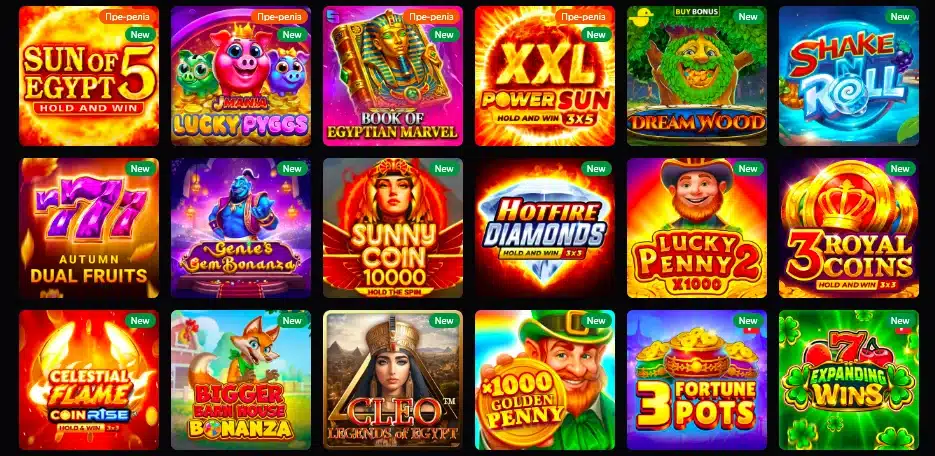The height and width of the screenshot is (456, 935).
Task: Click the New badge on Shake N Roll
Action: pyautogui.click(x=900, y=17)
